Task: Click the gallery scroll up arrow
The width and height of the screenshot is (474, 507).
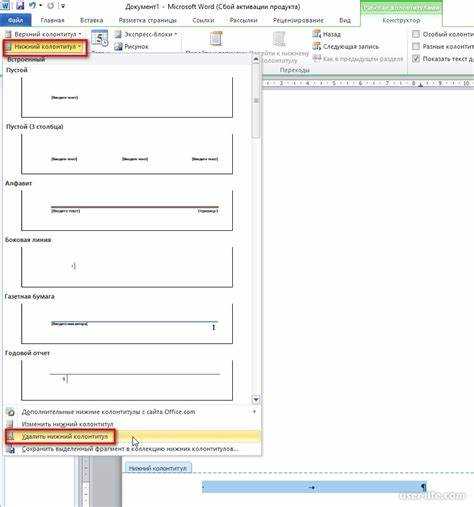Action: (256, 60)
